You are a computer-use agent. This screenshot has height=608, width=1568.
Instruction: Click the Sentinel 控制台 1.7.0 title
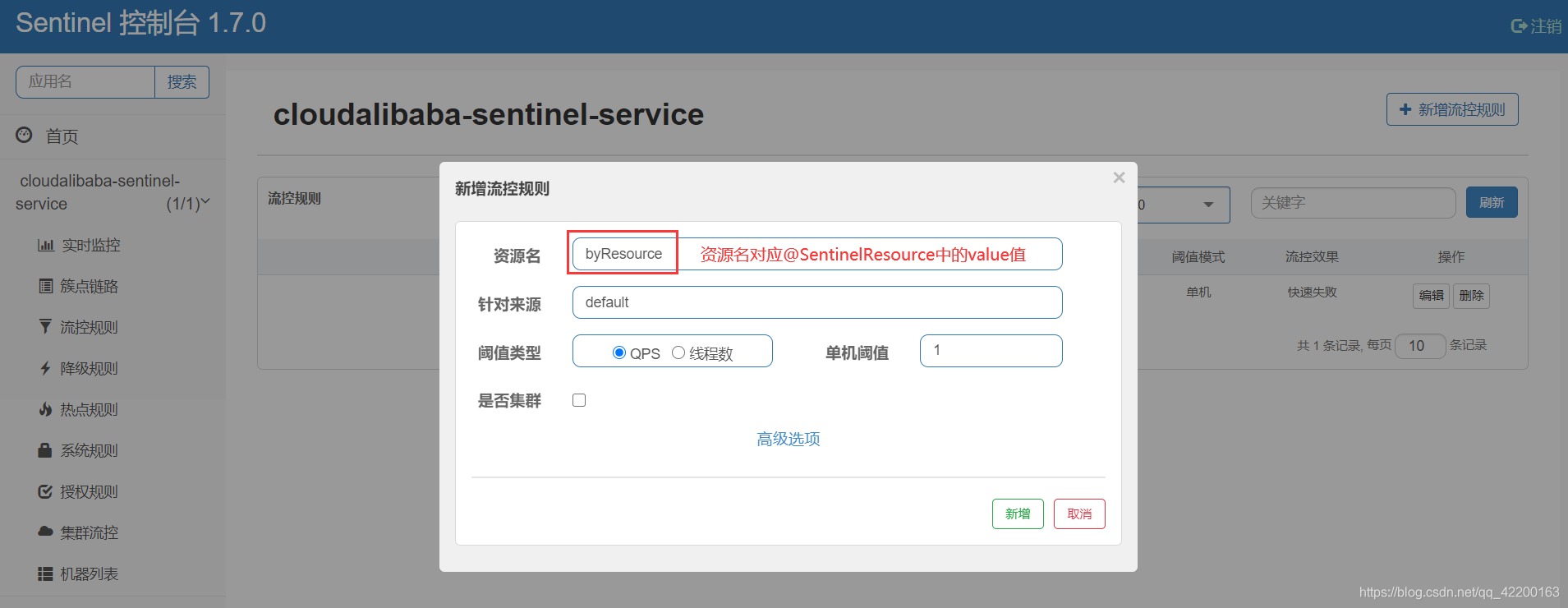140,23
